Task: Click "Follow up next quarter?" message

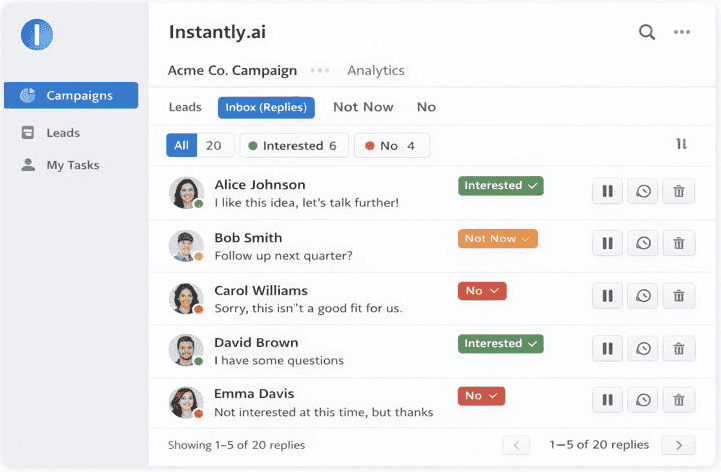Action: (283, 256)
